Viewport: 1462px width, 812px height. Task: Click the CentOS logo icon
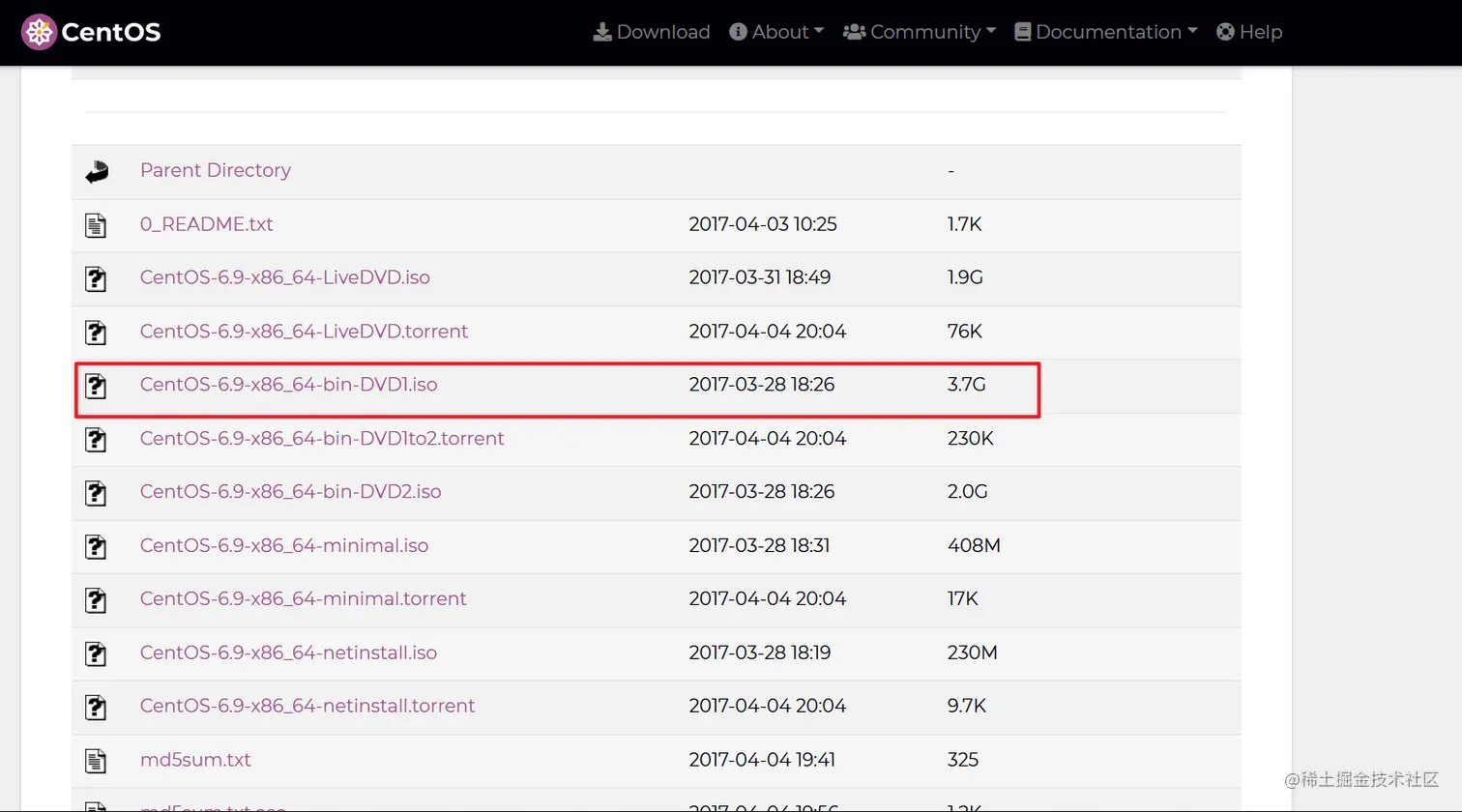[x=40, y=32]
